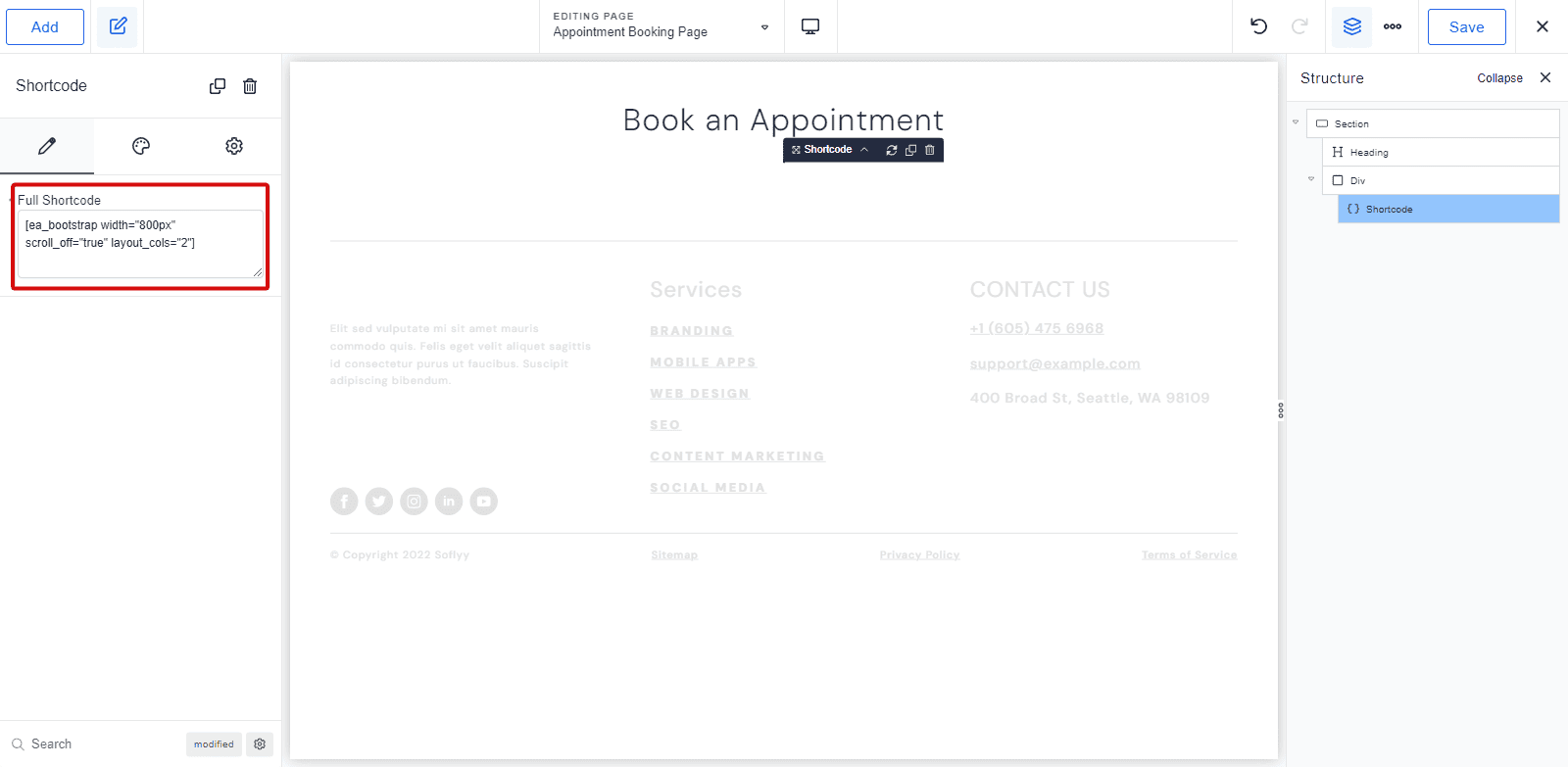Screen dimensions: 1568x767
Task: Click the refresh icon on Shortcode canvas toolbar
Action: click(892, 150)
